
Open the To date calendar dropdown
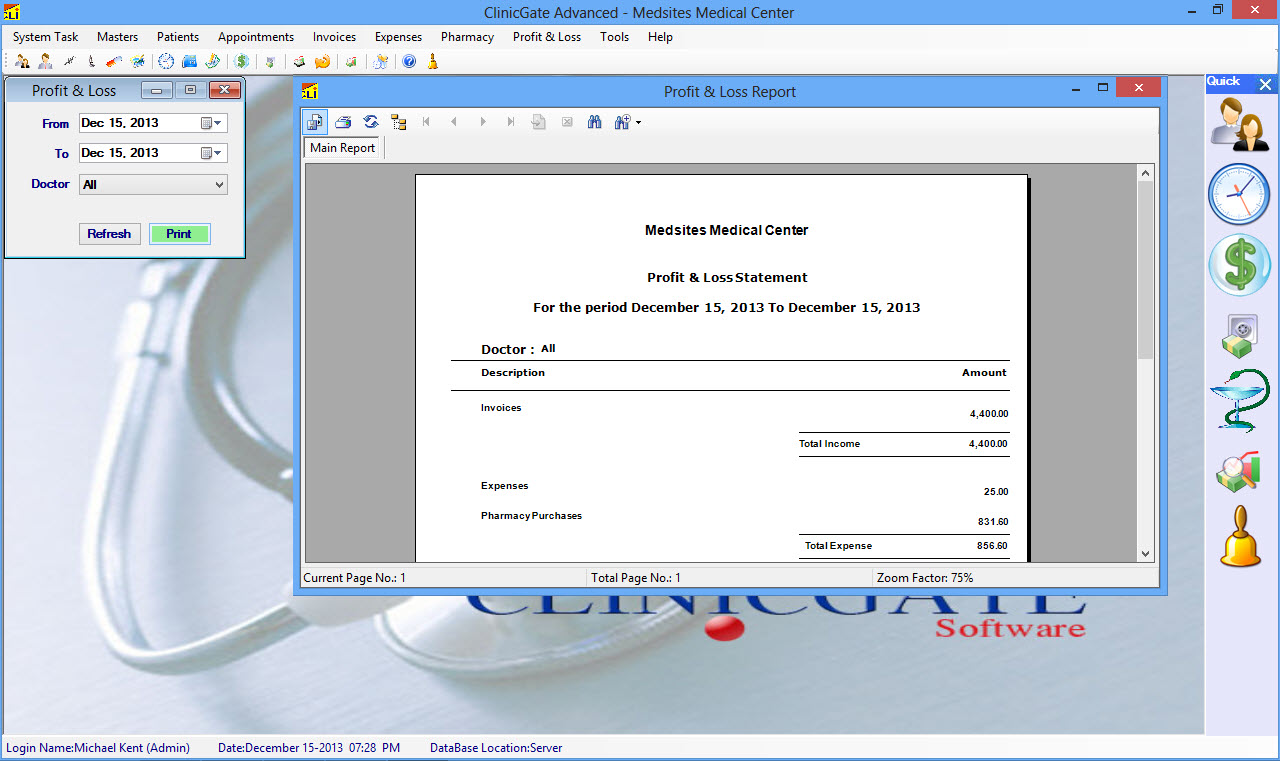pyautogui.click(x=211, y=153)
